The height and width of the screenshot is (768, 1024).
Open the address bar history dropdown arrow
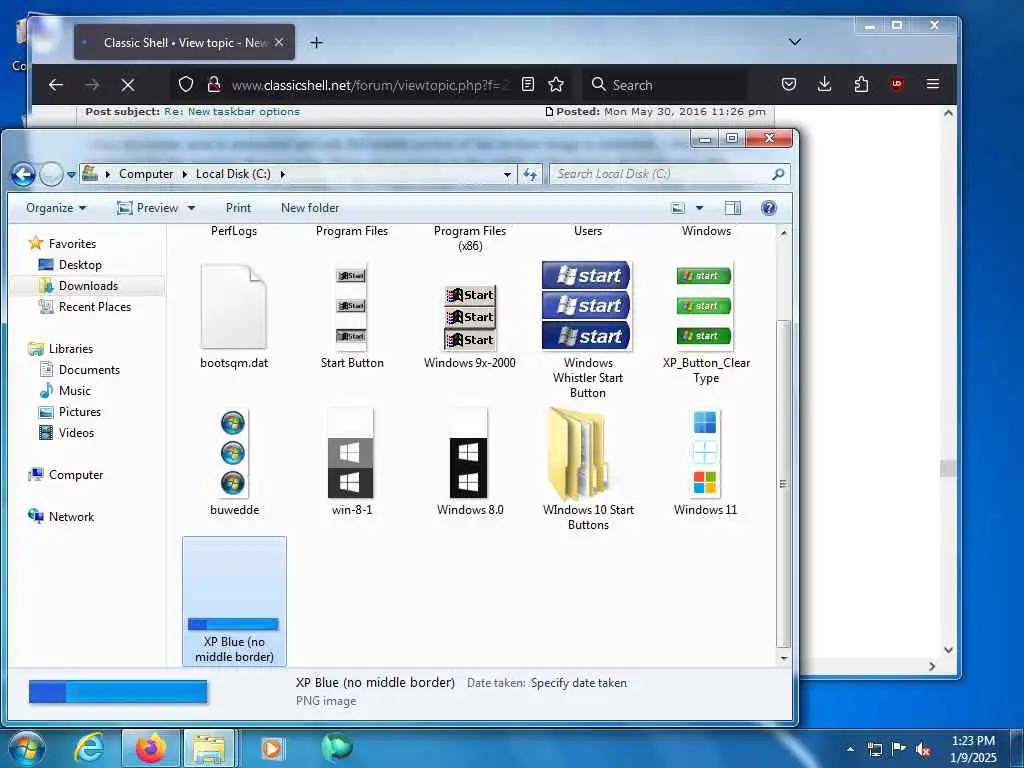click(507, 175)
